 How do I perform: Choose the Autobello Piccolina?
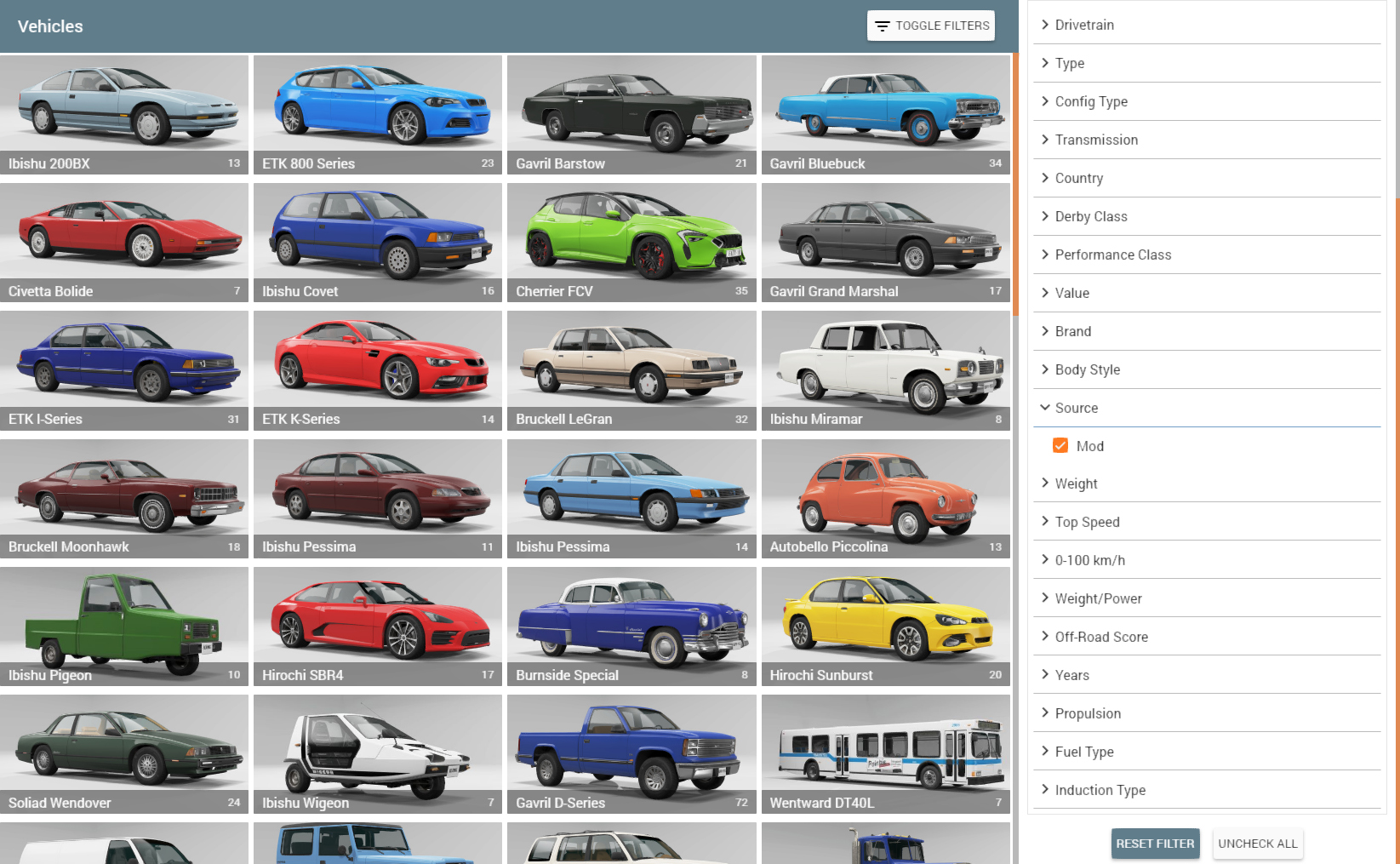pyautogui.click(x=886, y=499)
